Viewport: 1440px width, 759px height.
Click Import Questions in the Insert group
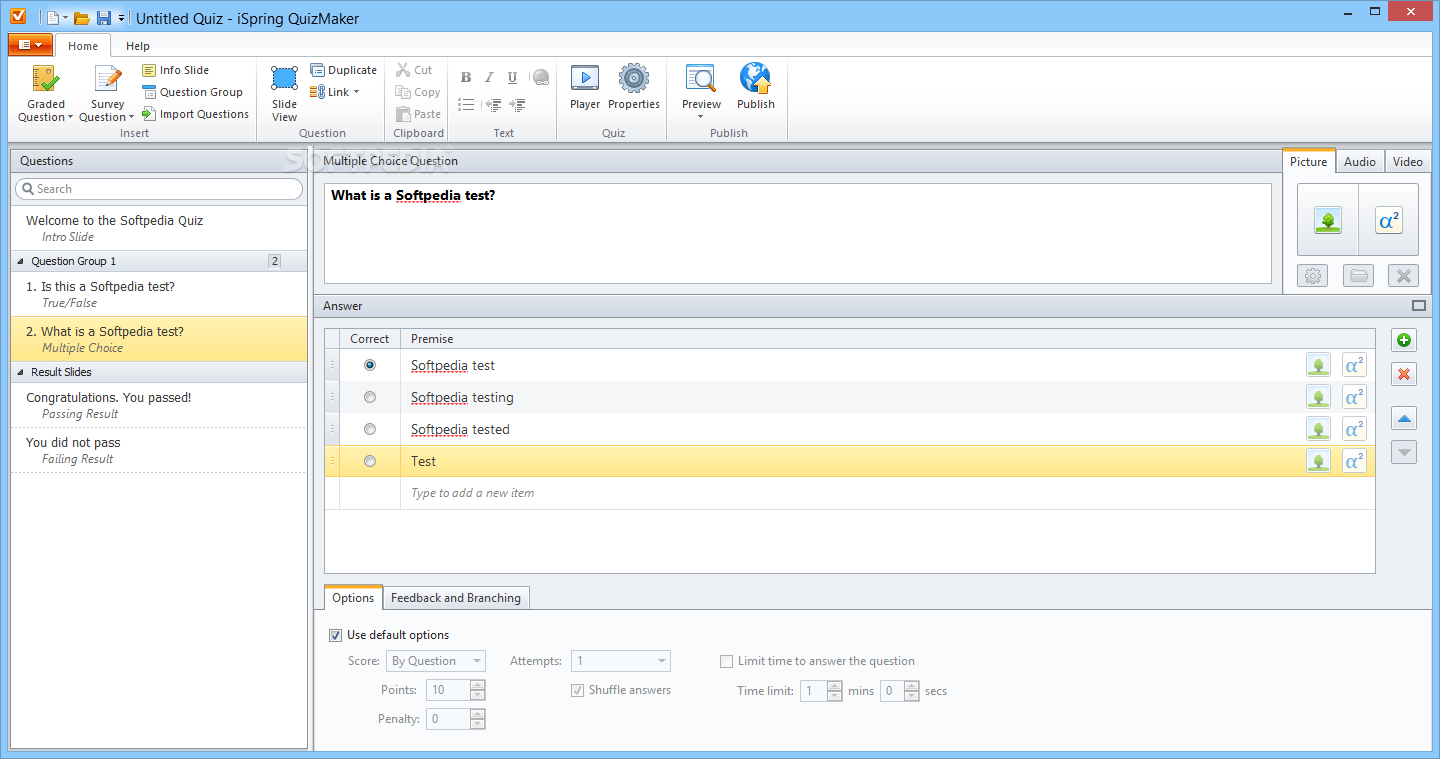195,114
